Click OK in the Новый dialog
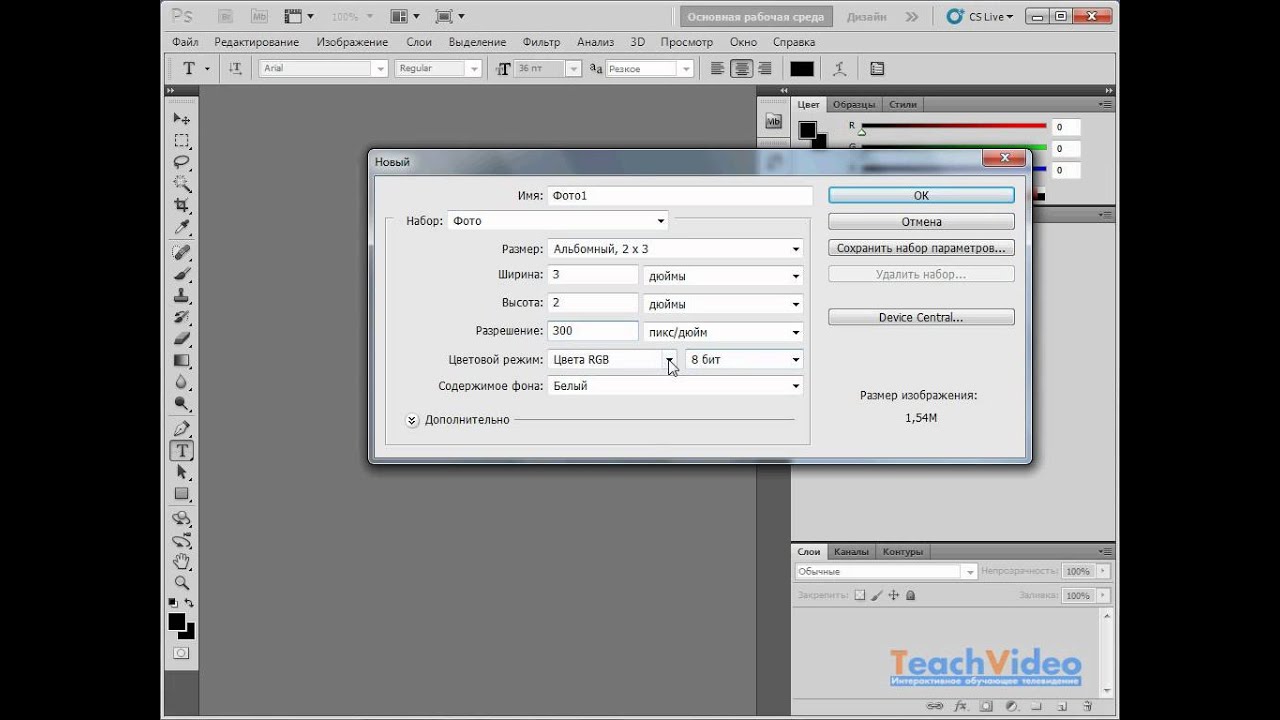This screenshot has height=720, width=1280. [921, 196]
